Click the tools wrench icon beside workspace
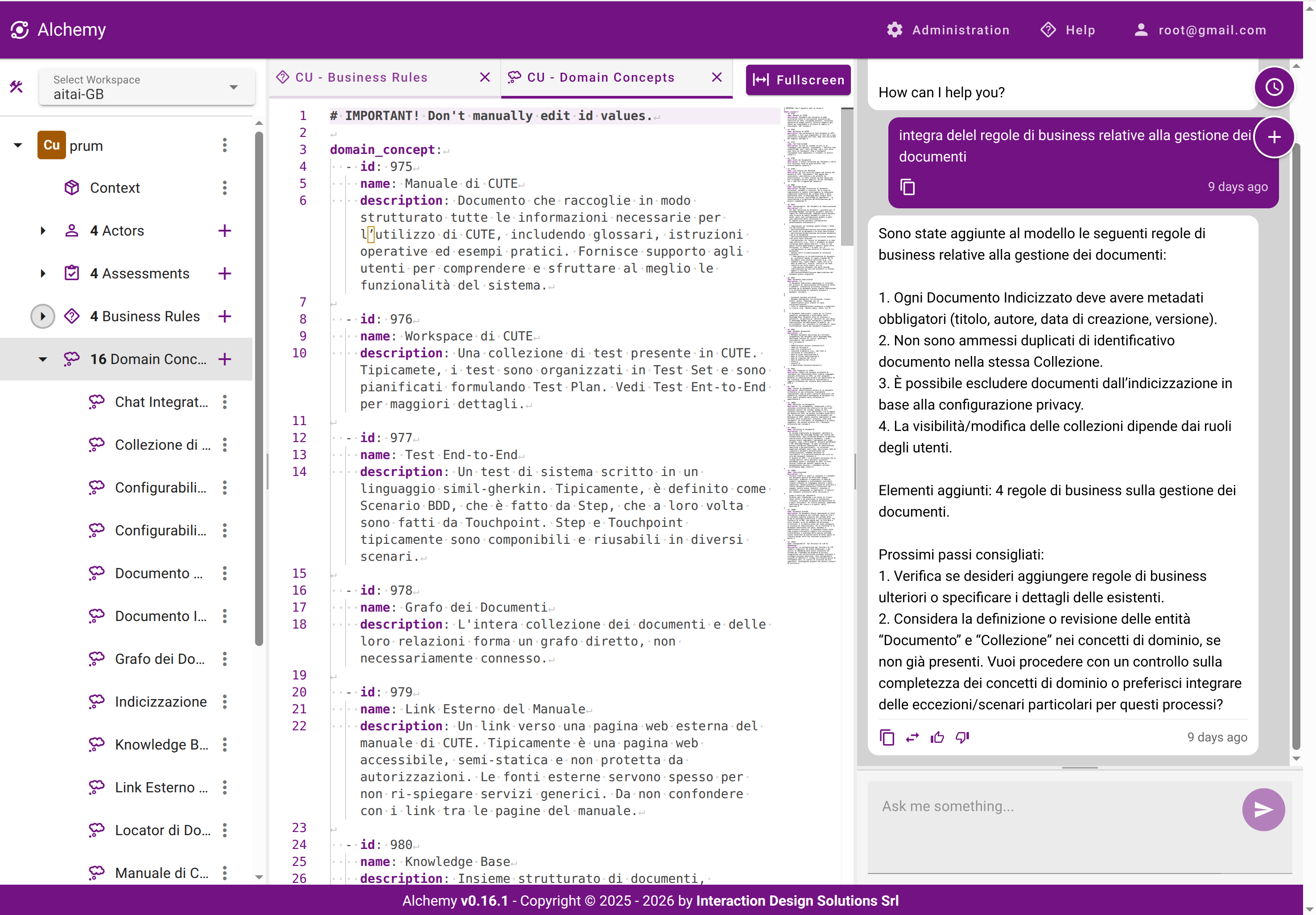Viewport: 1316px width, 915px height. pos(17,87)
